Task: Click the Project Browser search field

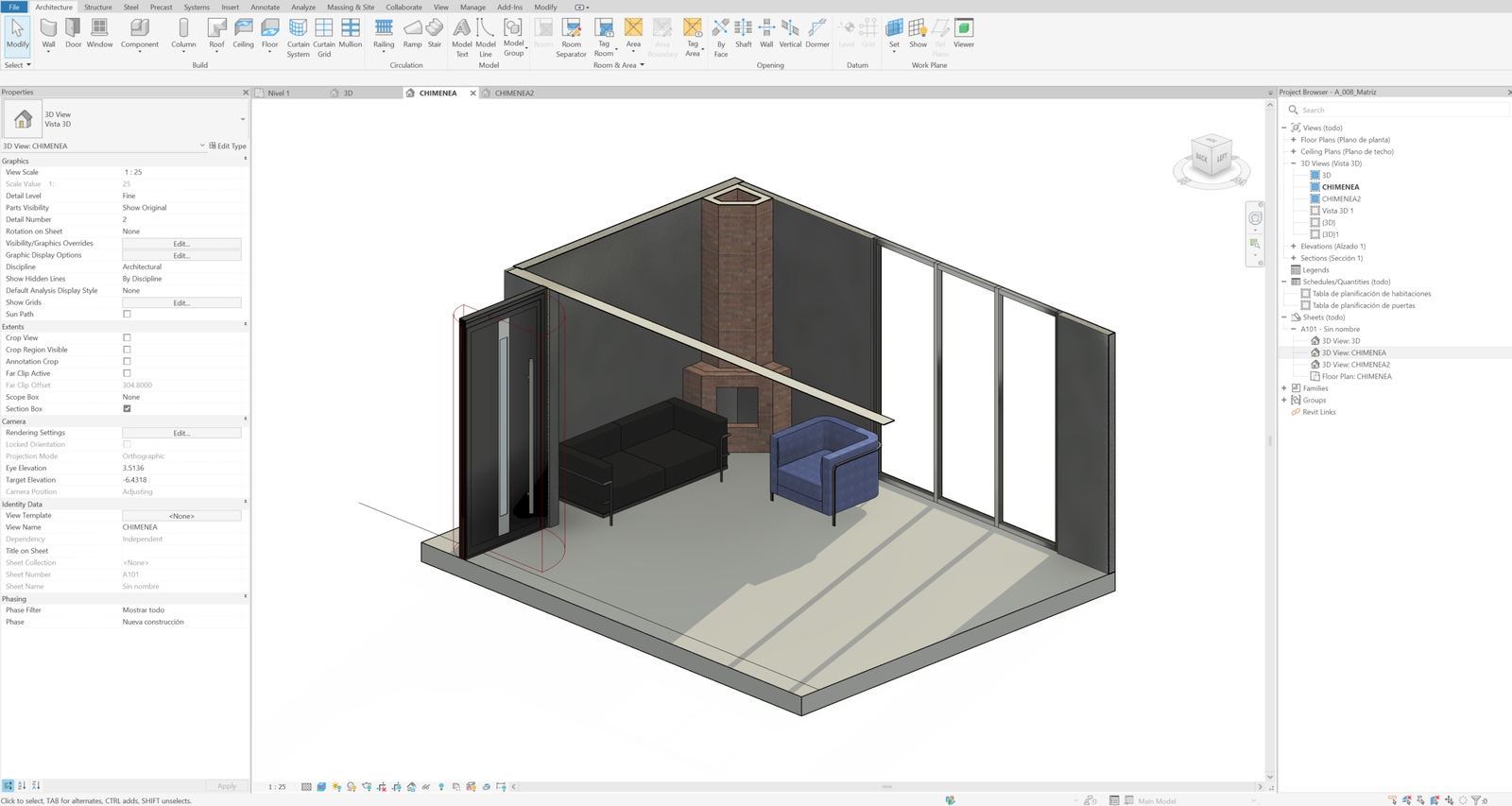Action: [x=1399, y=110]
